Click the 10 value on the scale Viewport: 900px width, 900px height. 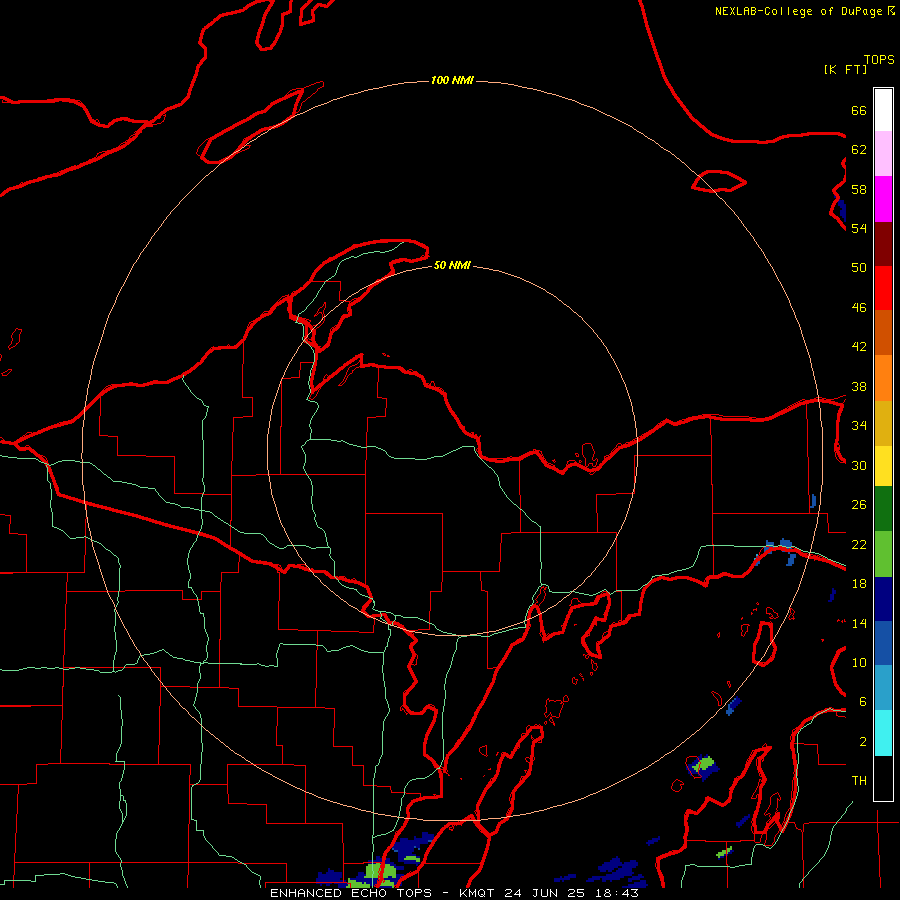pos(859,663)
